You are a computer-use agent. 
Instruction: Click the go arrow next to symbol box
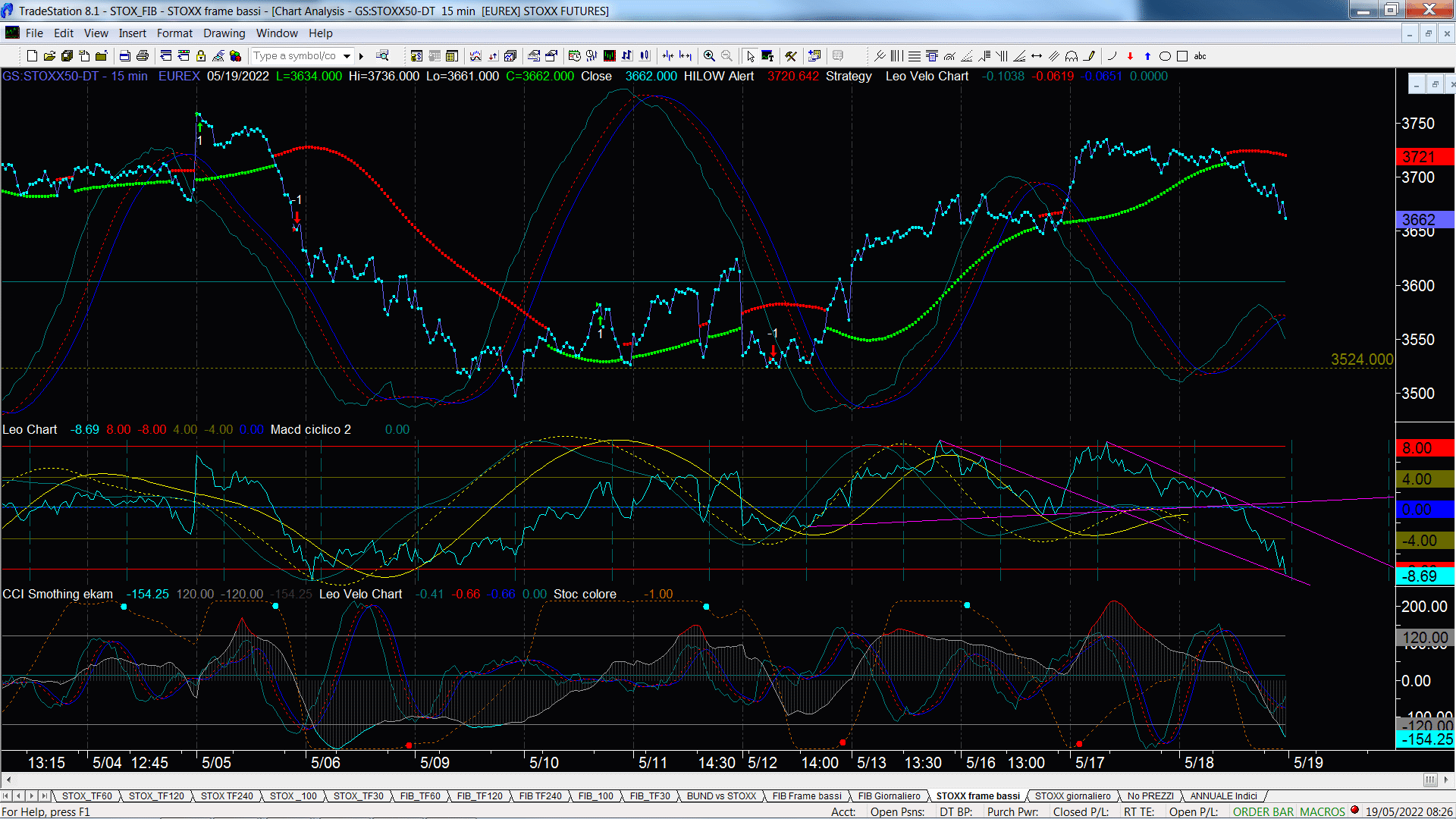coord(361,56)
